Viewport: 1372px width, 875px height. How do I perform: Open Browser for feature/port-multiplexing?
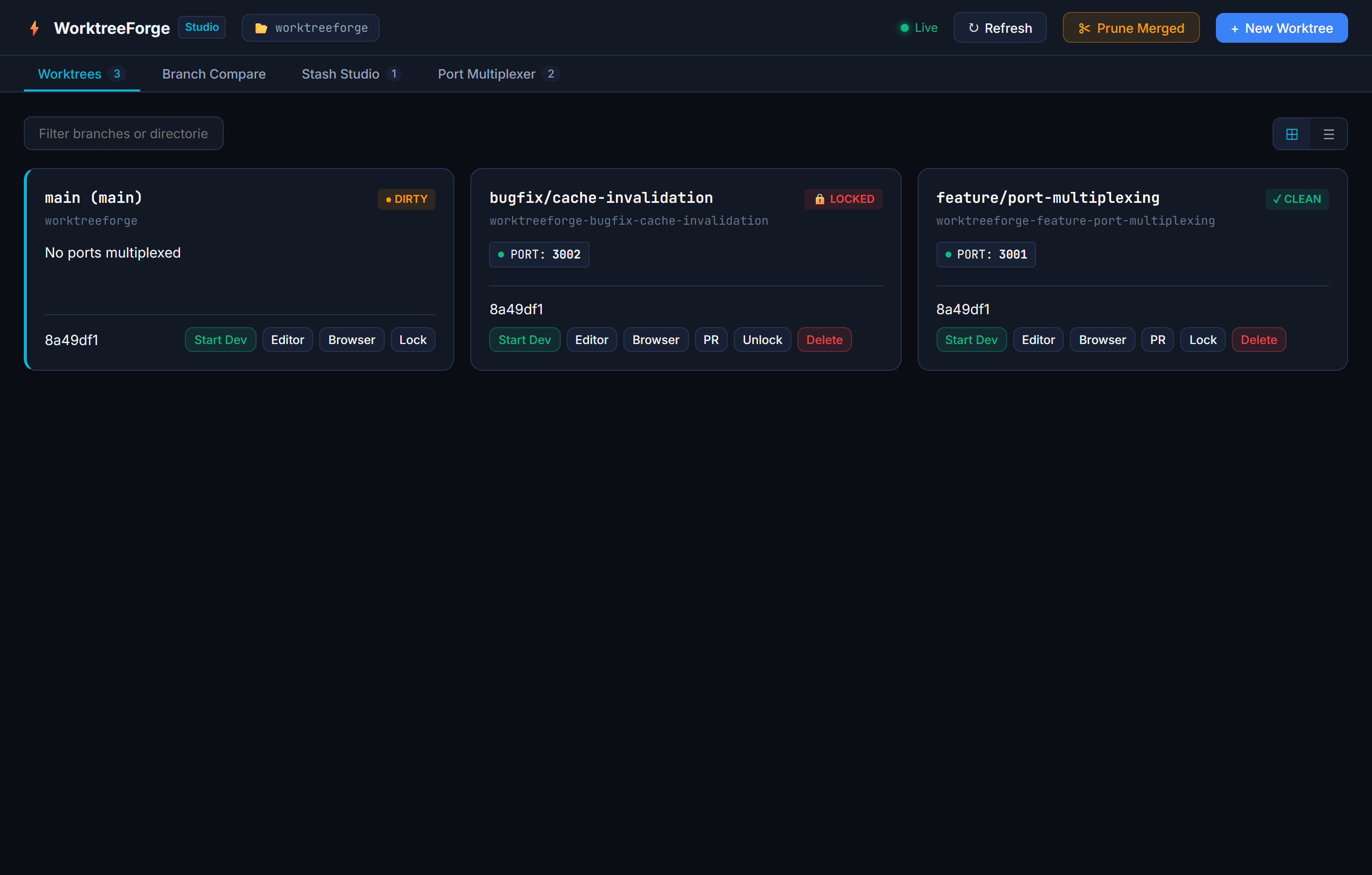1102,340
